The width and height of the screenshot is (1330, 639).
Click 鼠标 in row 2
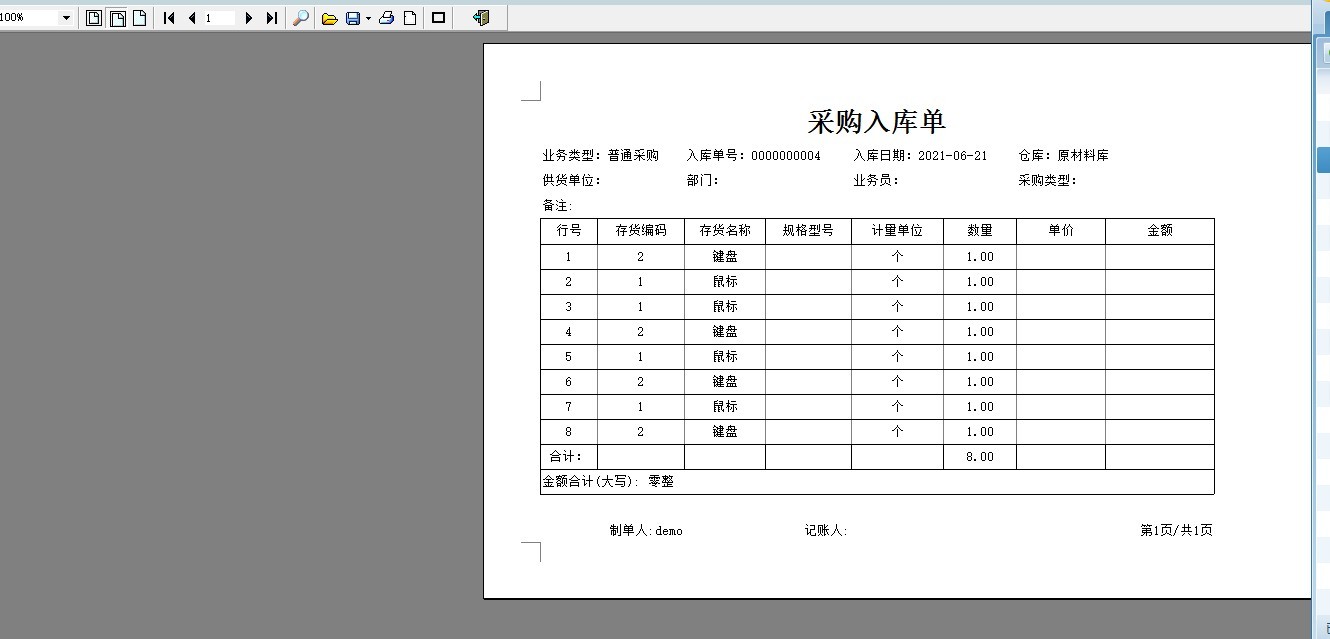725,282
